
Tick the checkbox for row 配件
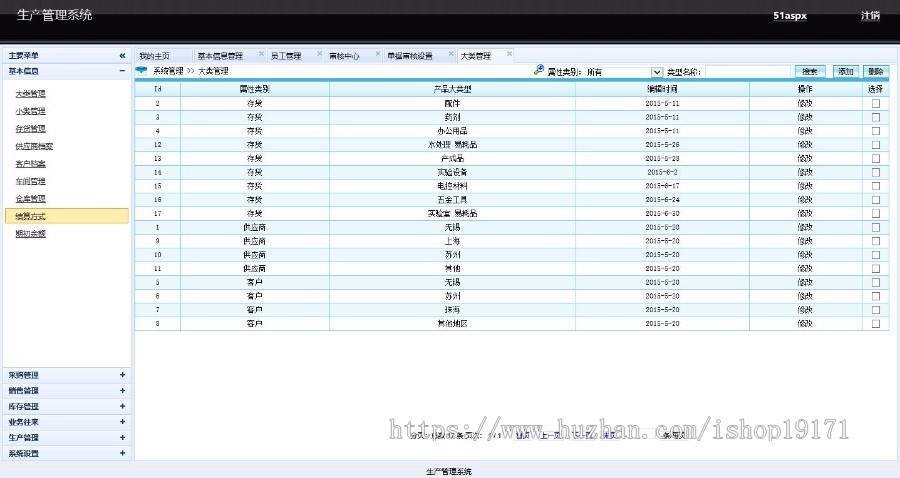(x=875, y=103)
